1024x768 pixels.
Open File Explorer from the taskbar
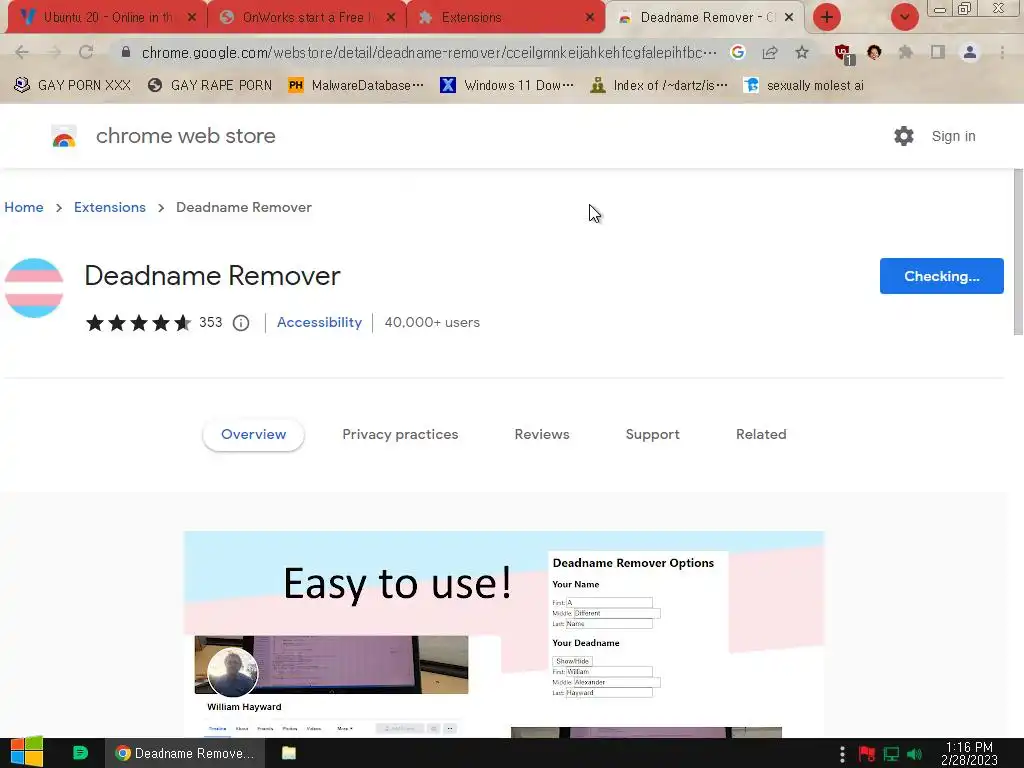tap(289, 753)
